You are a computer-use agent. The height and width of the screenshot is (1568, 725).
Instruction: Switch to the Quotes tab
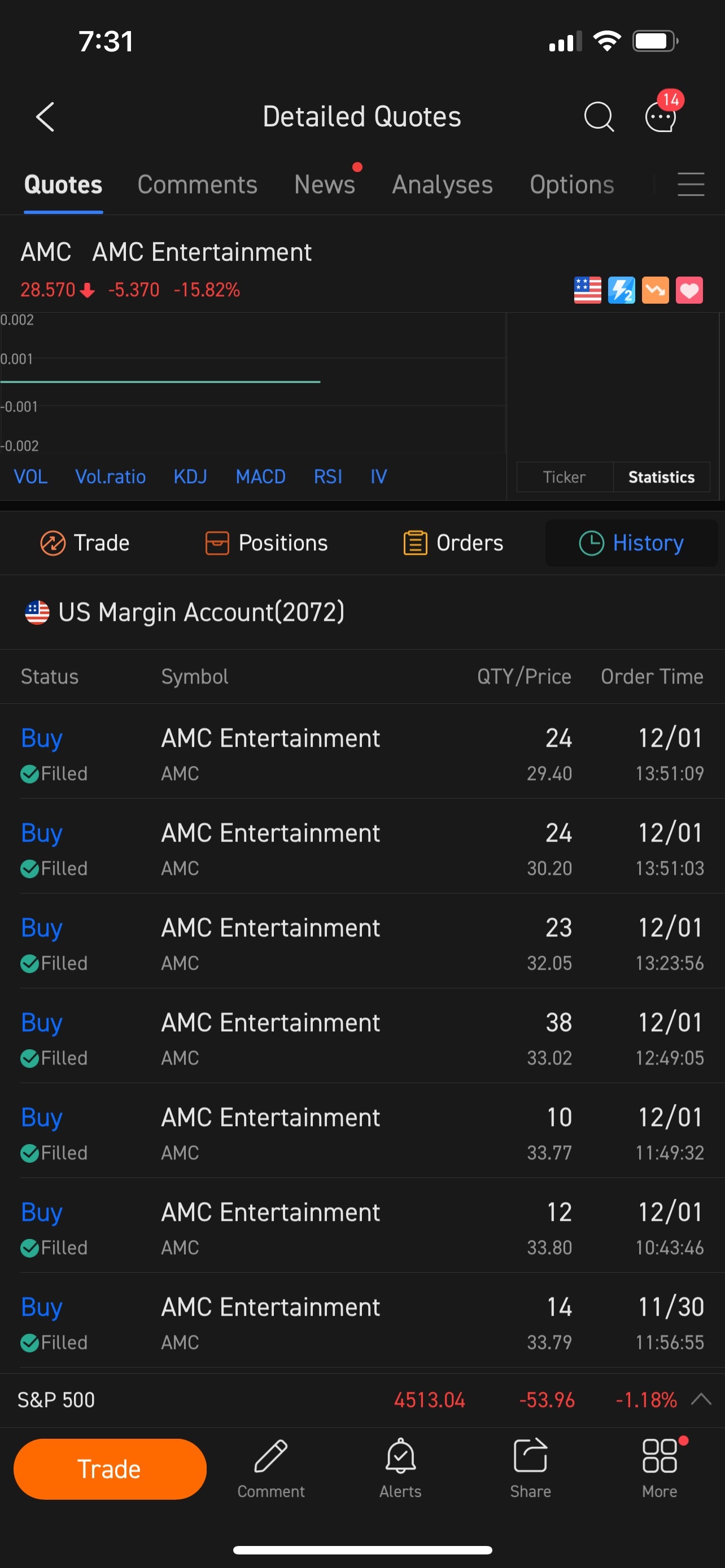(x=63, y=185)
